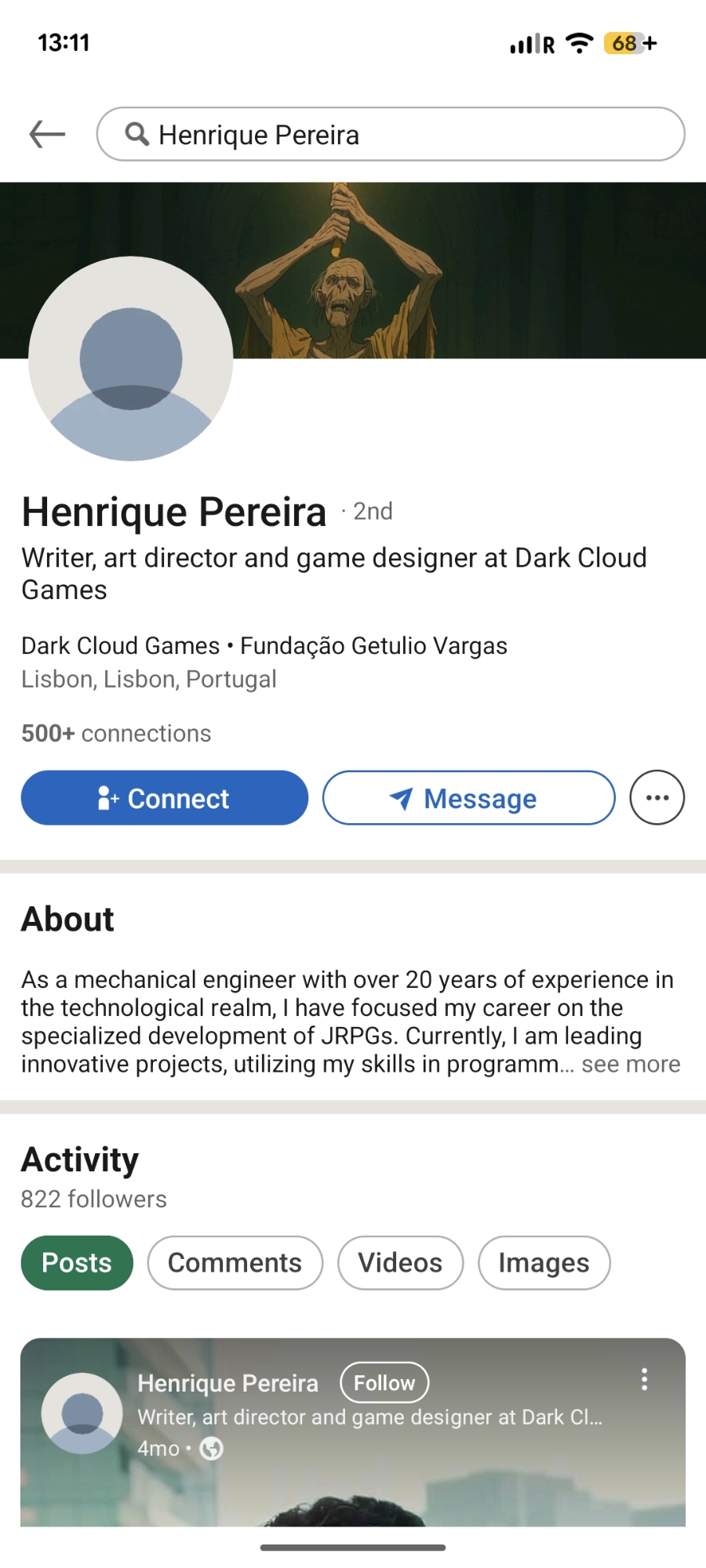Tap the globe visibility icon on post
This screenshot has height=1568, width=706.
click(212, 1448)
